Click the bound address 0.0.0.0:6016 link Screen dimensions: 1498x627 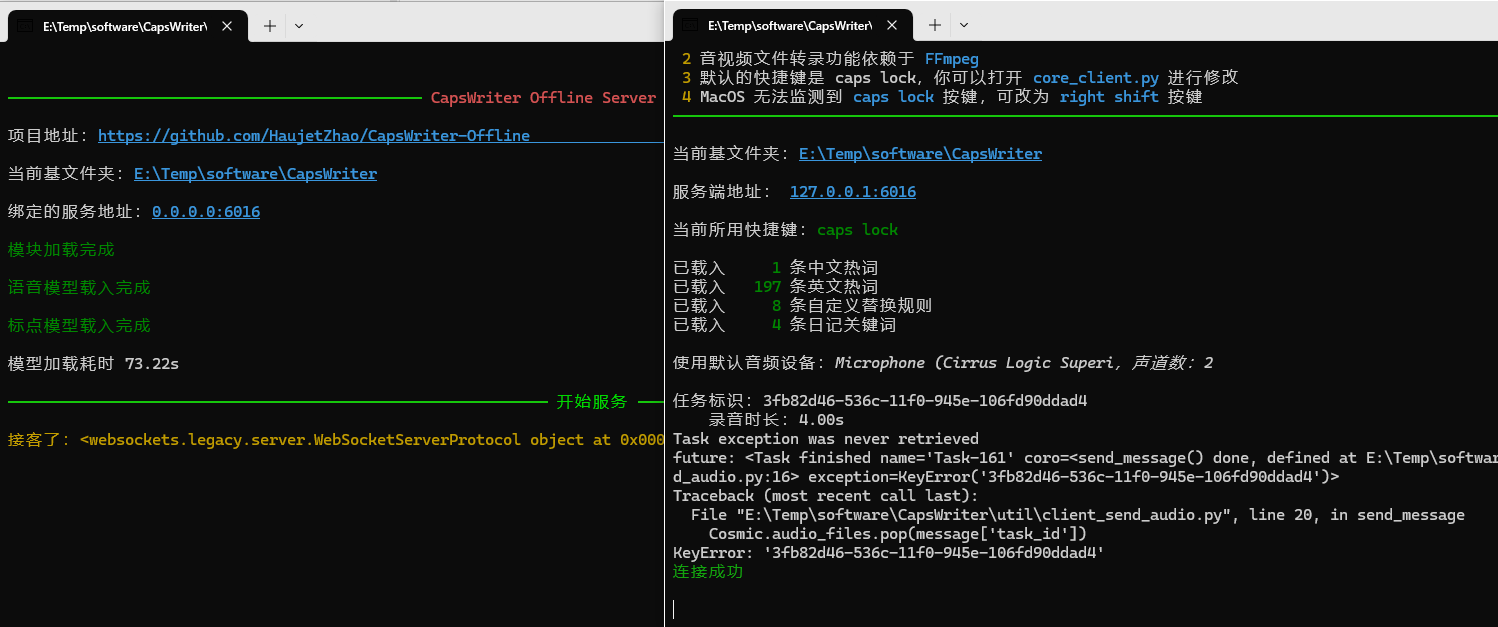(x=206, y=212)
